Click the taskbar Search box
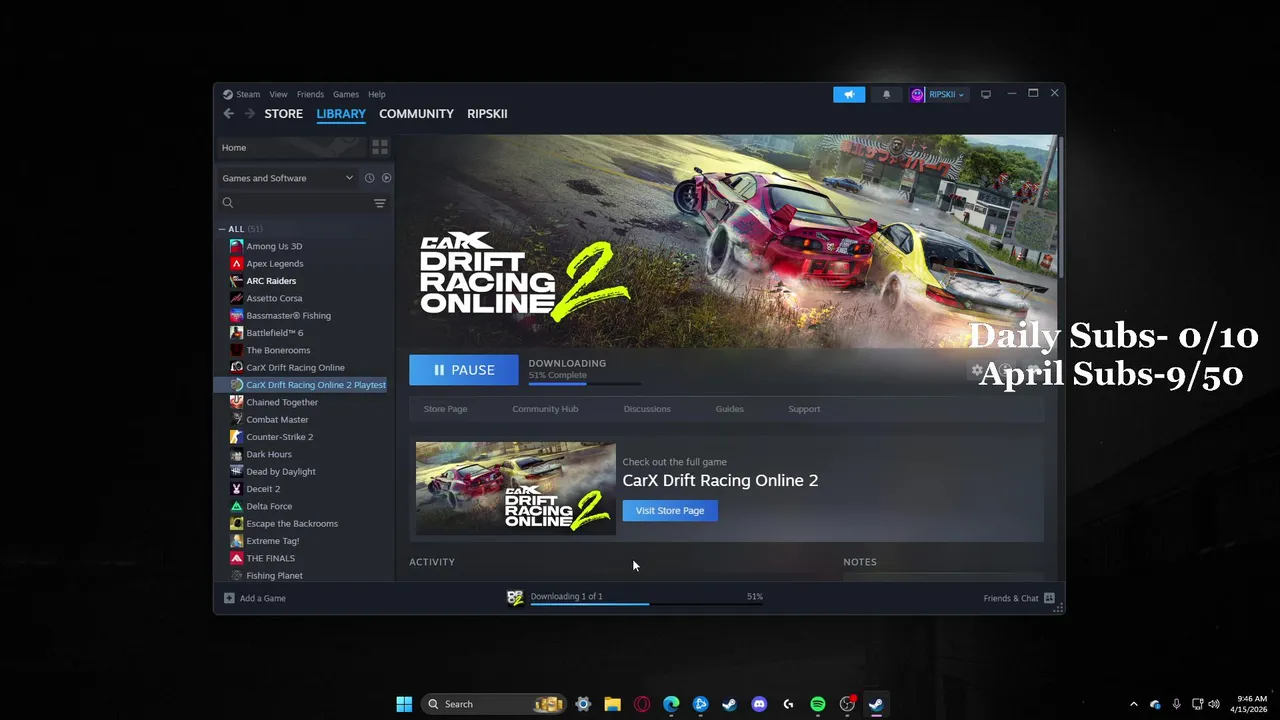Screen dimensions: 1280x720 [493, 704]
